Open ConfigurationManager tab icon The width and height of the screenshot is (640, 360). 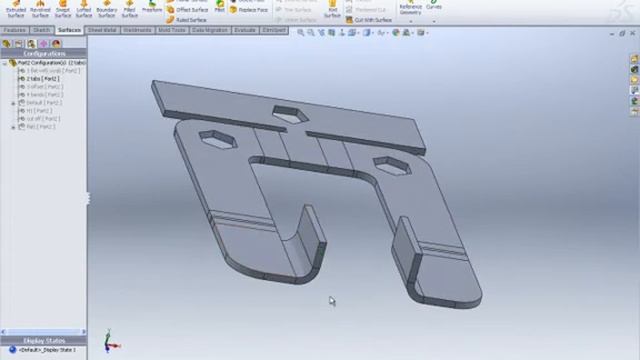point(31,44)
